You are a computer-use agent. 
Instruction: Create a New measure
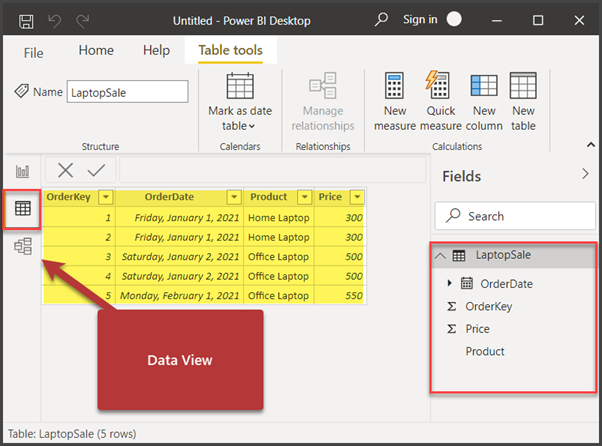pos(395,102)
